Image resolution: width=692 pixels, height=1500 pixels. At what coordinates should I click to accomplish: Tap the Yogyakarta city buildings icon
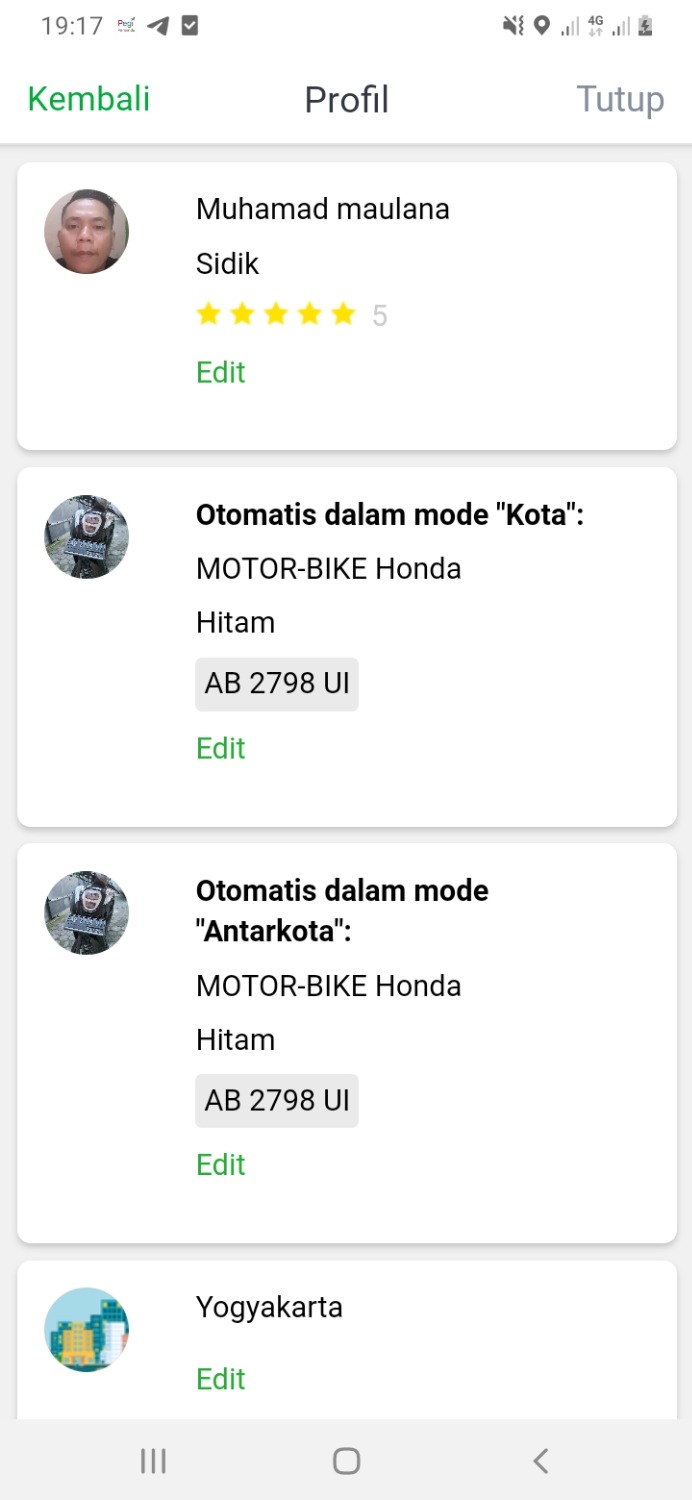click(x=87, y=1329)
